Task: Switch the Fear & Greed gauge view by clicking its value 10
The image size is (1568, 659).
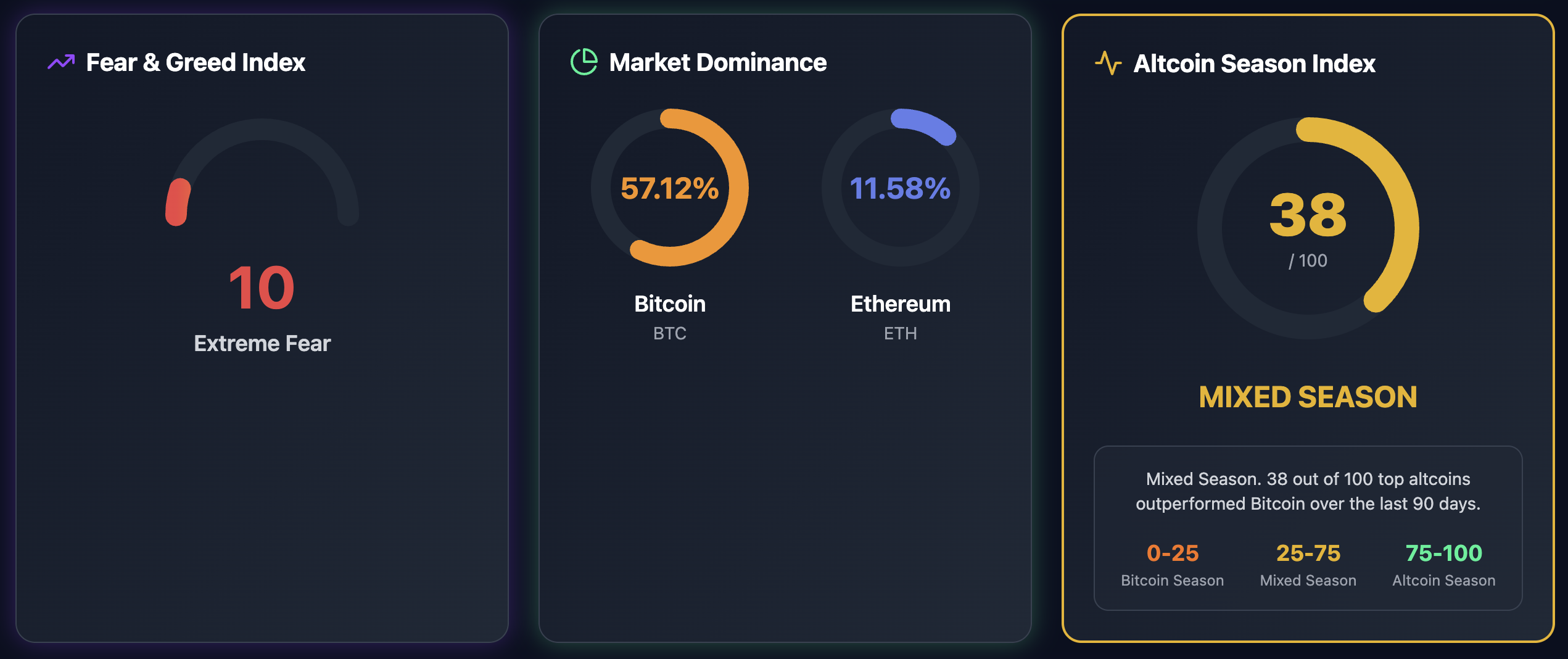Action: point(262,287)
